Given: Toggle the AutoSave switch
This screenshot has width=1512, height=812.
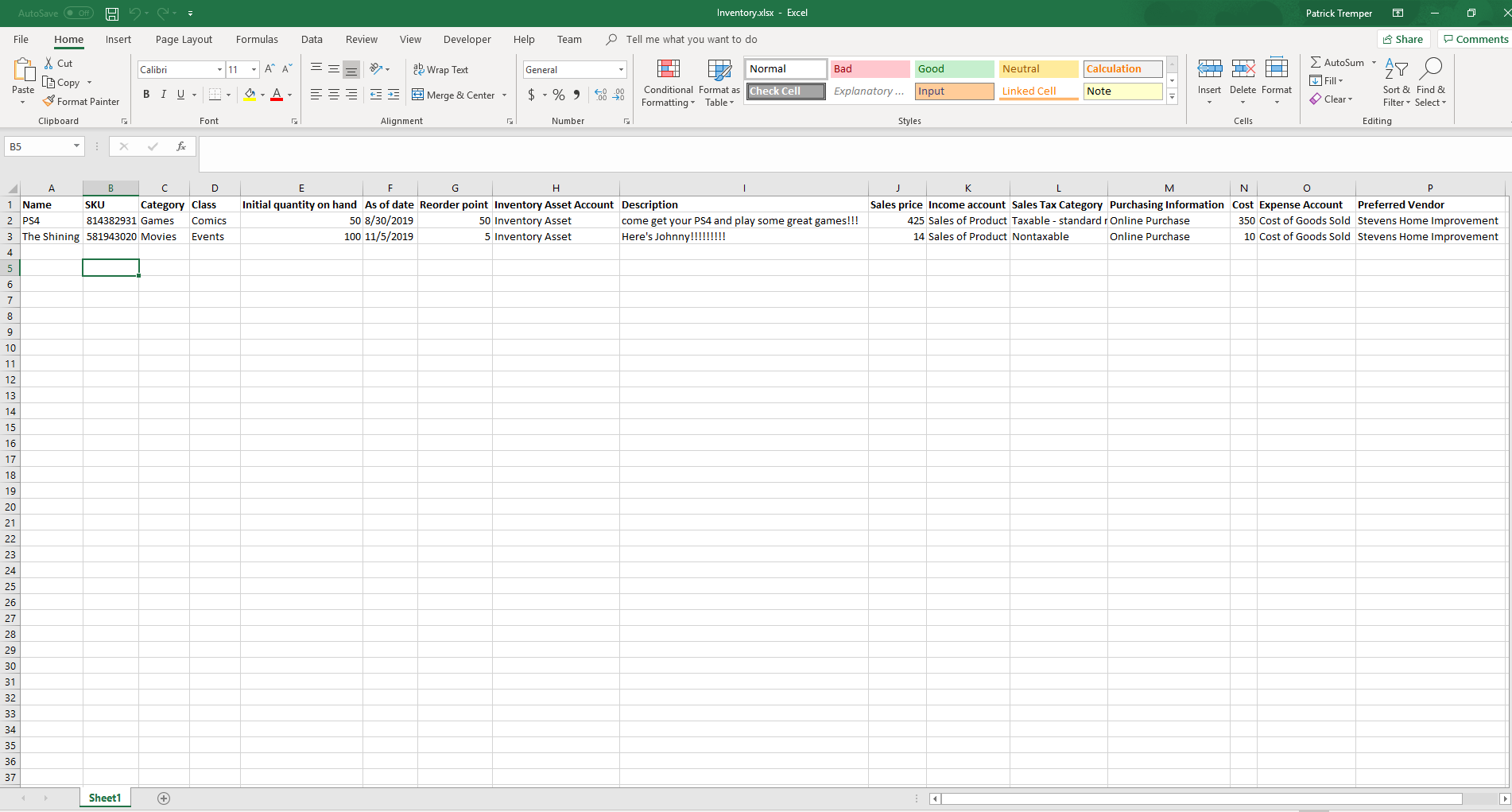Looking at the screenshot, I should tap(78, 14).
